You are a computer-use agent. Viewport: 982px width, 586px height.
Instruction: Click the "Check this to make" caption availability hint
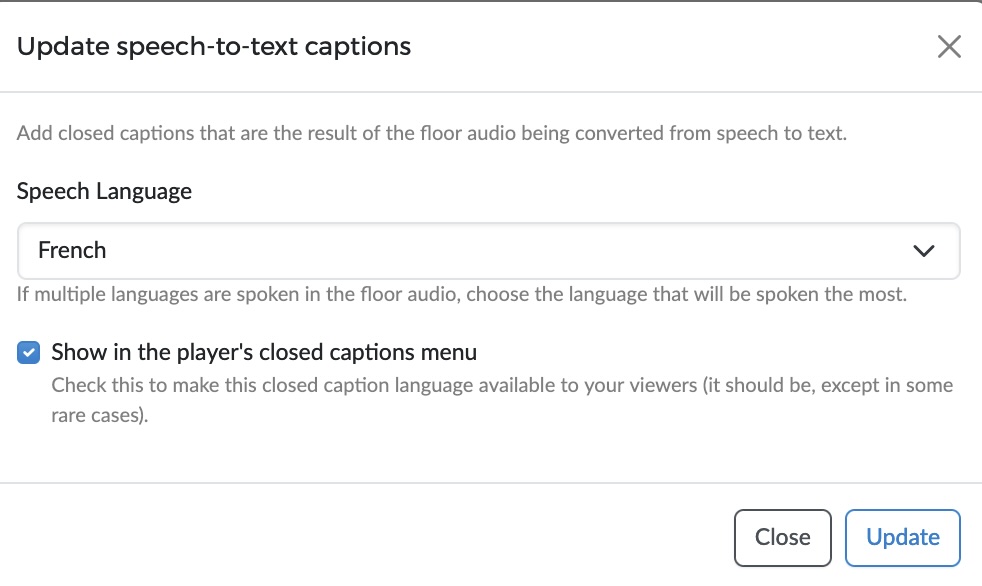click(502, 399)
